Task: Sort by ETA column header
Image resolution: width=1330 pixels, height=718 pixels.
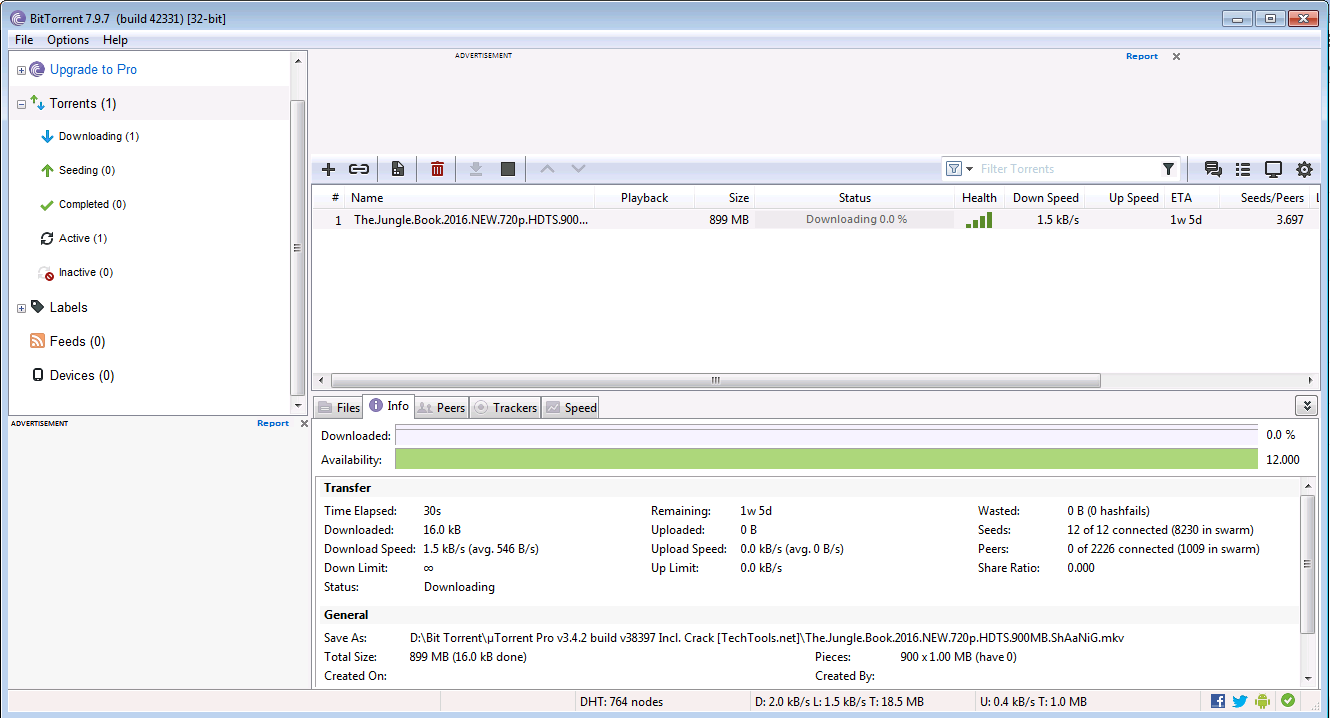Action: point(1192,198)
